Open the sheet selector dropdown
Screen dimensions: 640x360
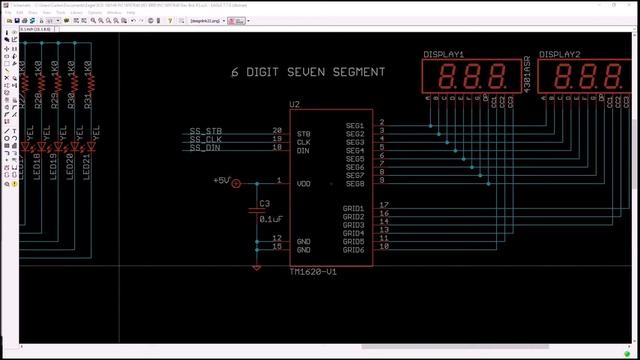53,21
